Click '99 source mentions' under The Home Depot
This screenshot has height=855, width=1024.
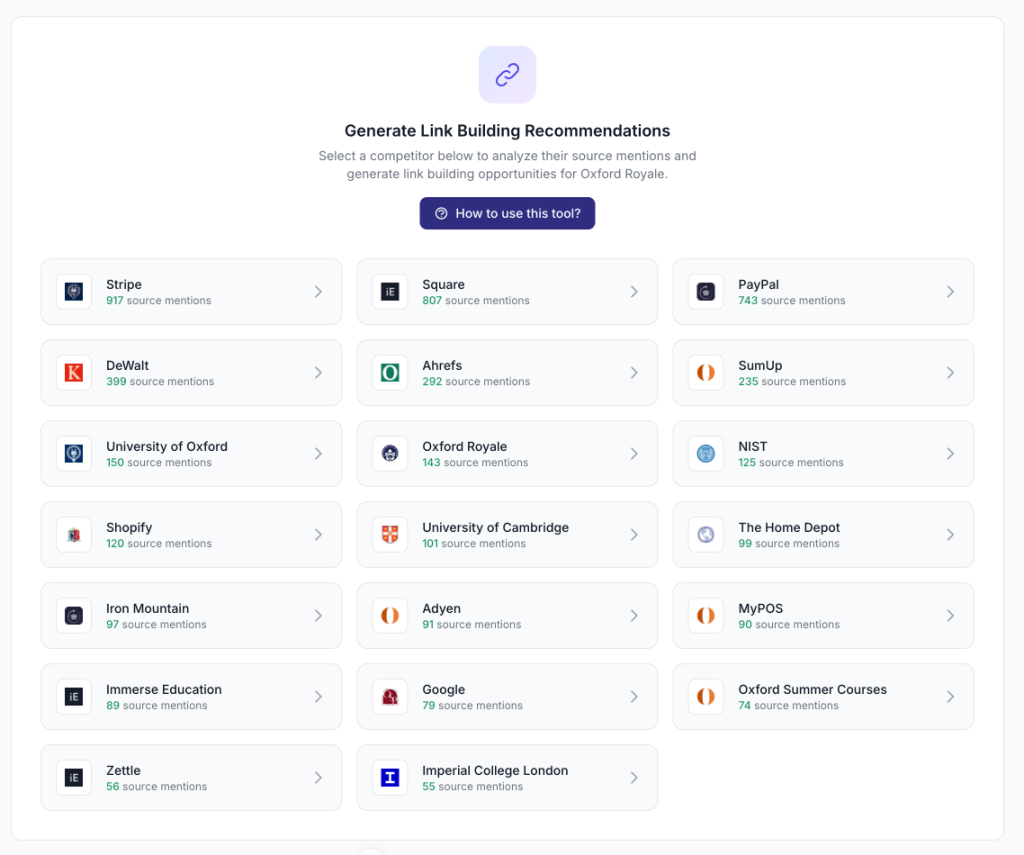point(789,543)
